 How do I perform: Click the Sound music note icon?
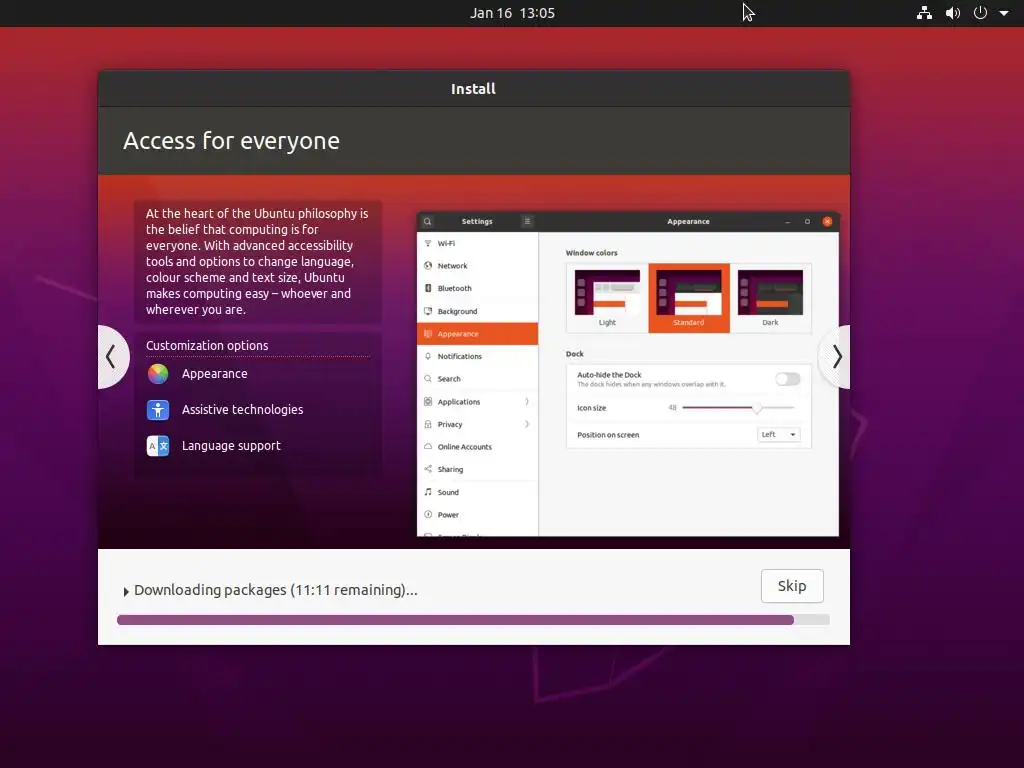click(x=428, y=492)
